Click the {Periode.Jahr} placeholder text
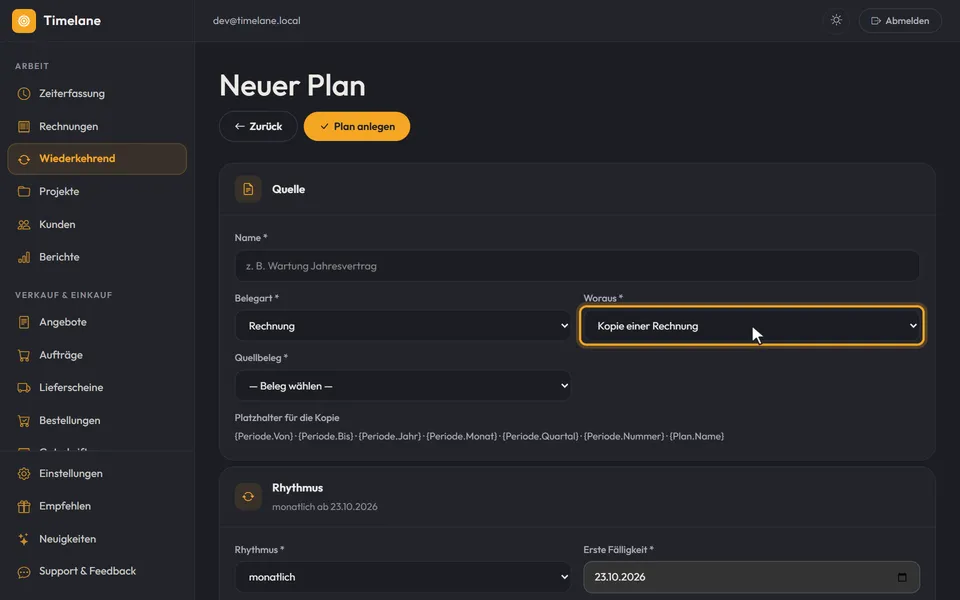The height and width of the screenshot is (600, 960). tap(390, 437)
